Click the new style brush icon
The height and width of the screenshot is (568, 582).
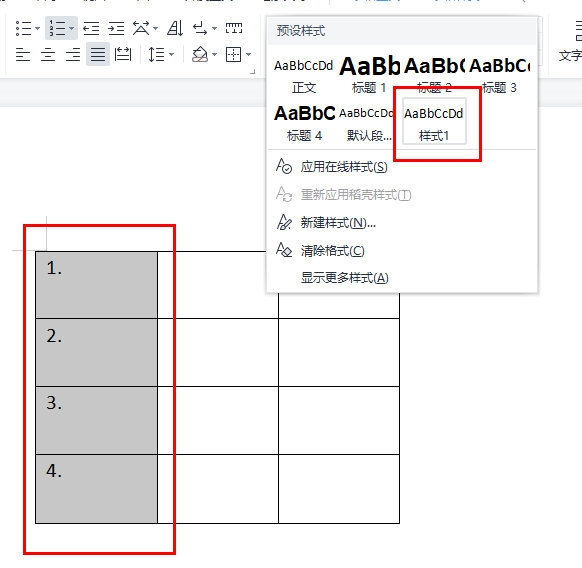284,222
